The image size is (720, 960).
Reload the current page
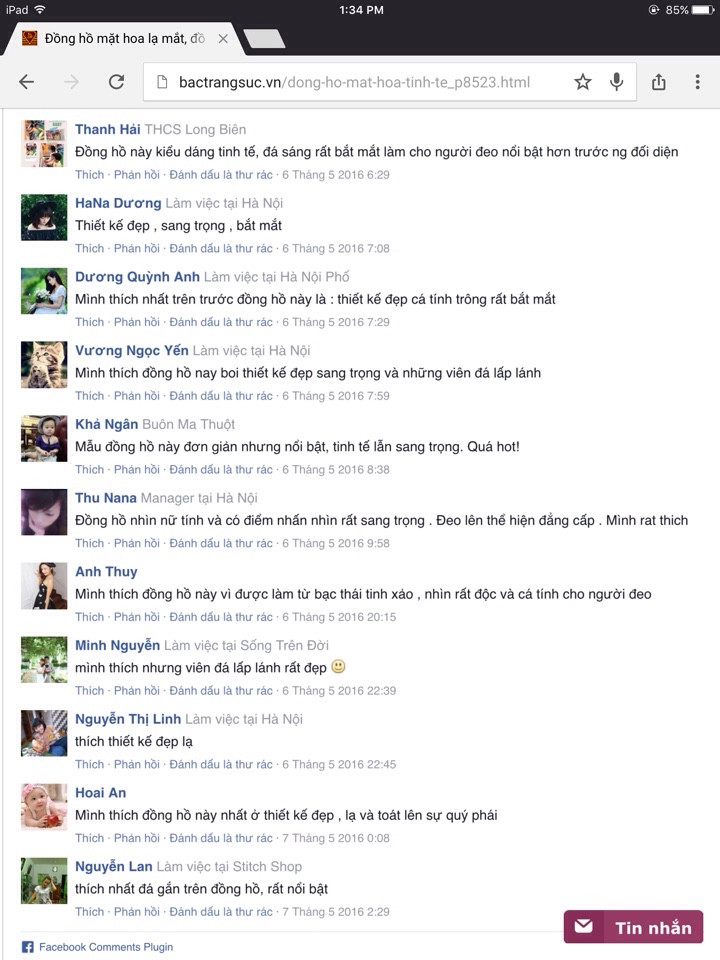pos(116,81)
